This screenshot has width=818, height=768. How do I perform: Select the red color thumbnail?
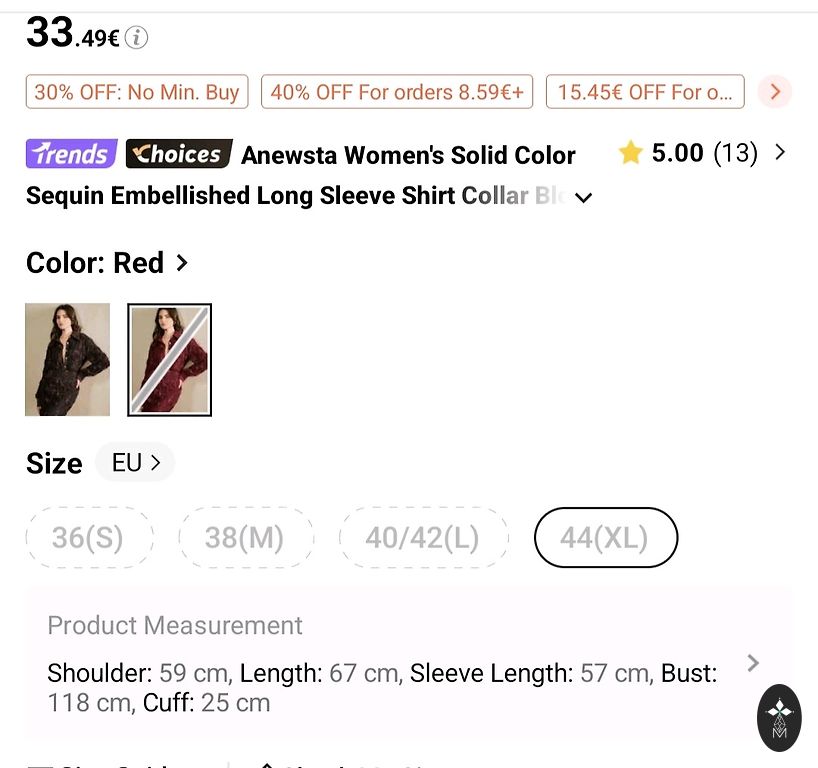pyautogui.click(x=169, y=359)
